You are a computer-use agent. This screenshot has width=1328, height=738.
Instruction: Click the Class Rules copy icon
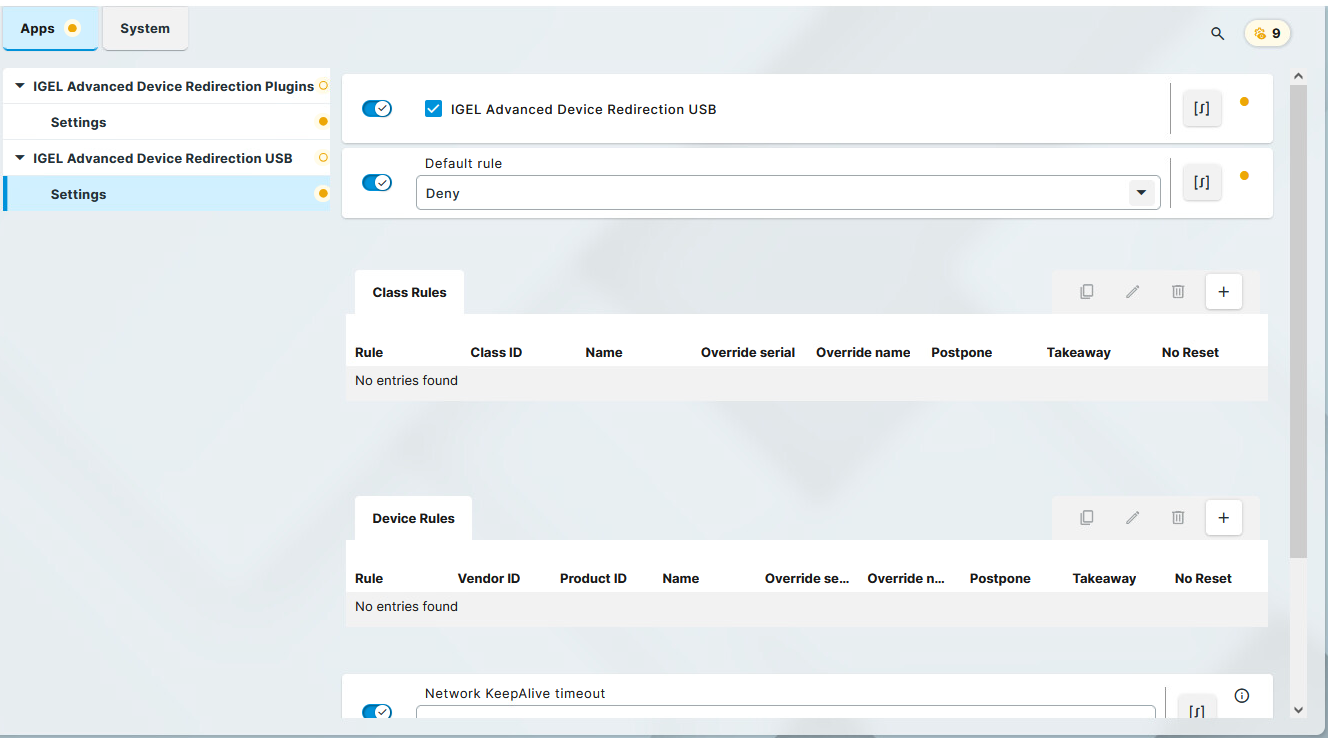click(1086, 292)
